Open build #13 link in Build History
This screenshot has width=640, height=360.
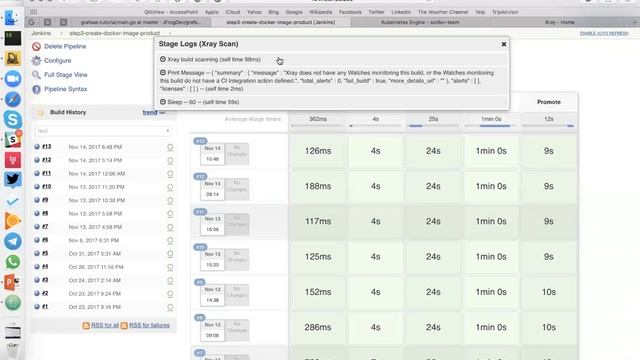point(47,147)
